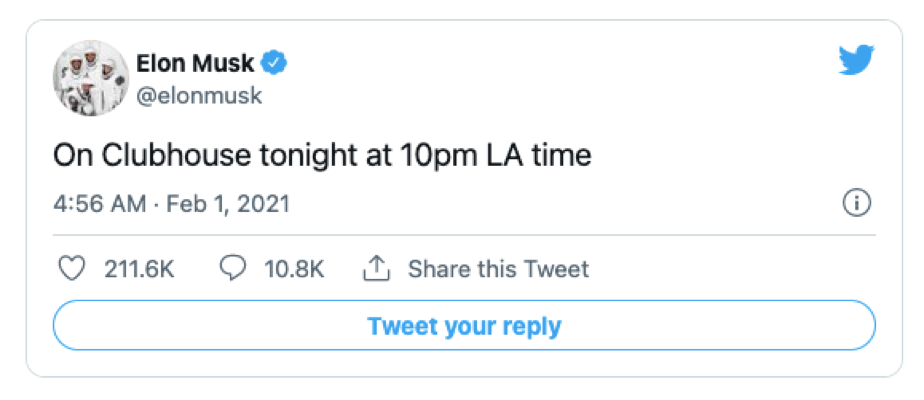The width and height of the screenshot is (924, 400).
Task: Click the Twitter bird logo
Action: (858, 62)
